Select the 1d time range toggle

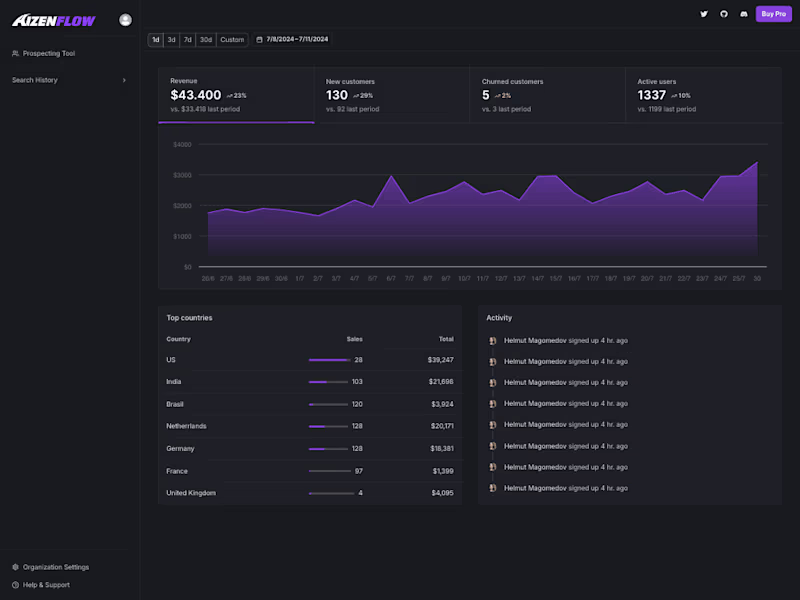[156, 39]
